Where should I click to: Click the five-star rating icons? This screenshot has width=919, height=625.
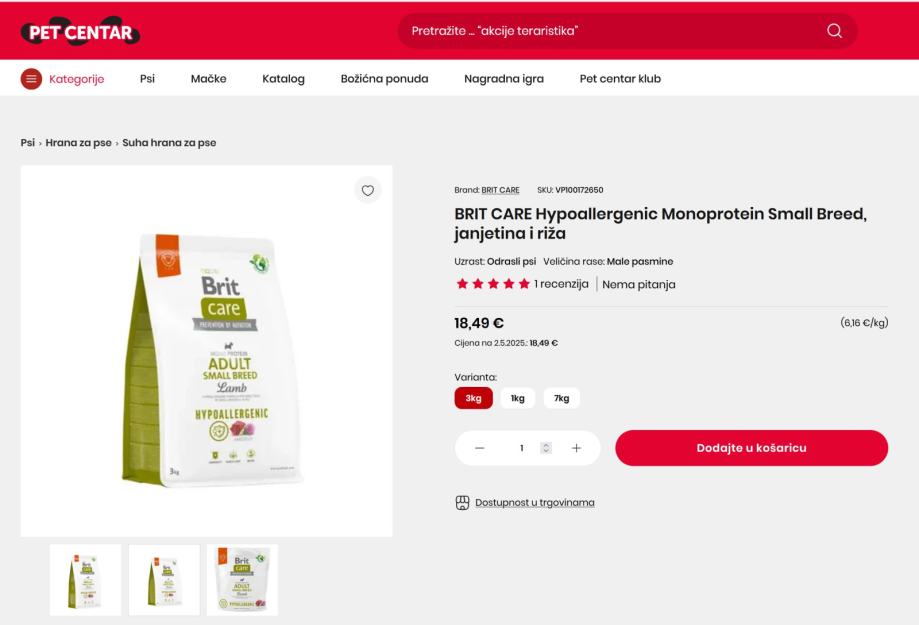click(493, 284)
